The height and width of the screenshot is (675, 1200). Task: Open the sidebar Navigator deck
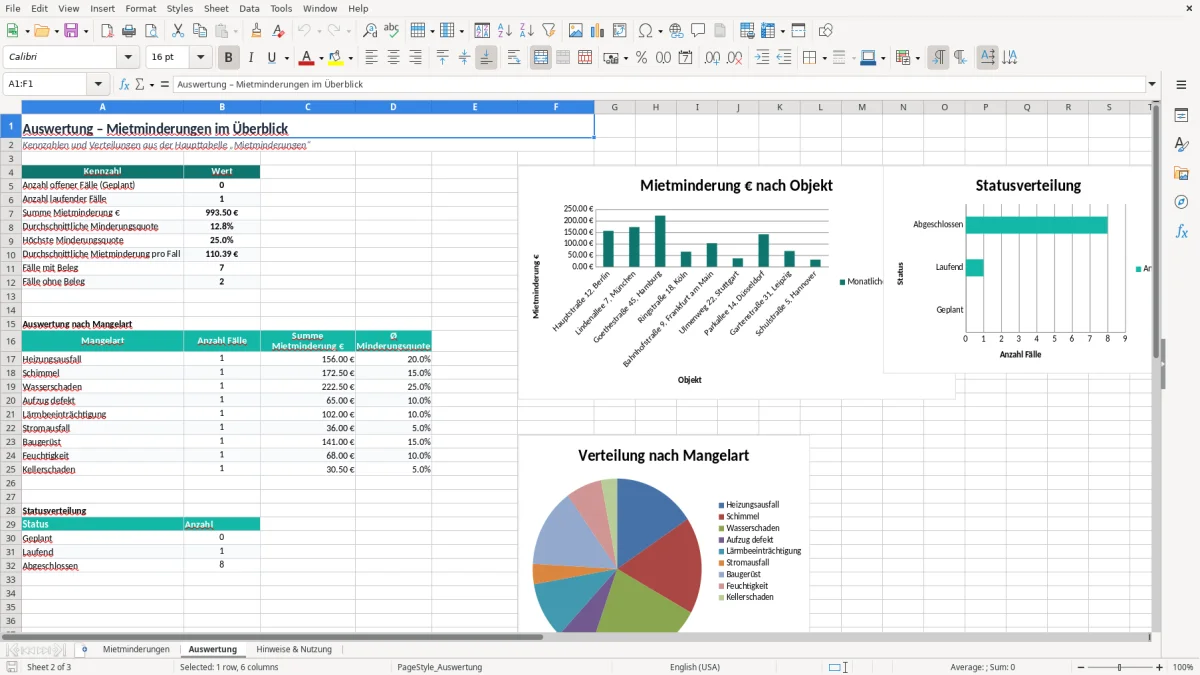pos(1181,202)
